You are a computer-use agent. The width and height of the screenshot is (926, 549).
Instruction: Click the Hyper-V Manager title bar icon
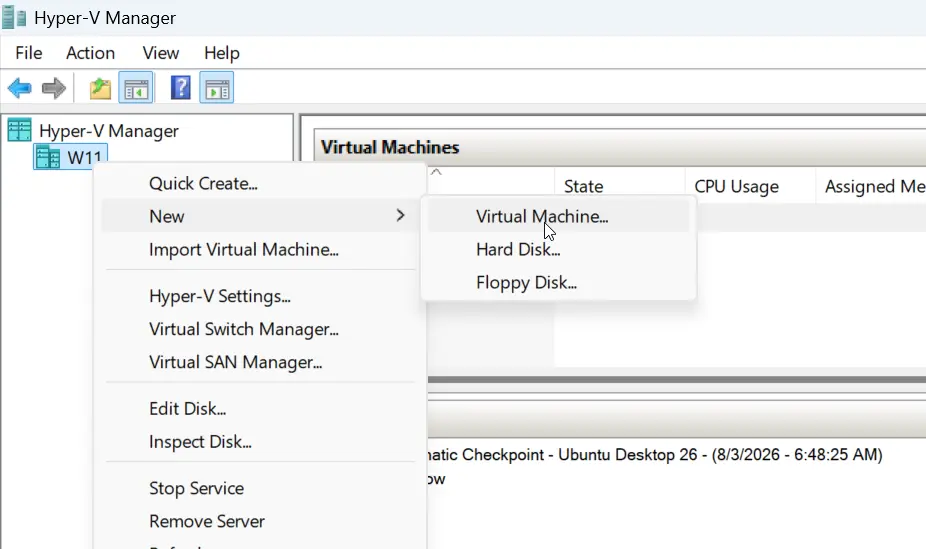point(14,17)
